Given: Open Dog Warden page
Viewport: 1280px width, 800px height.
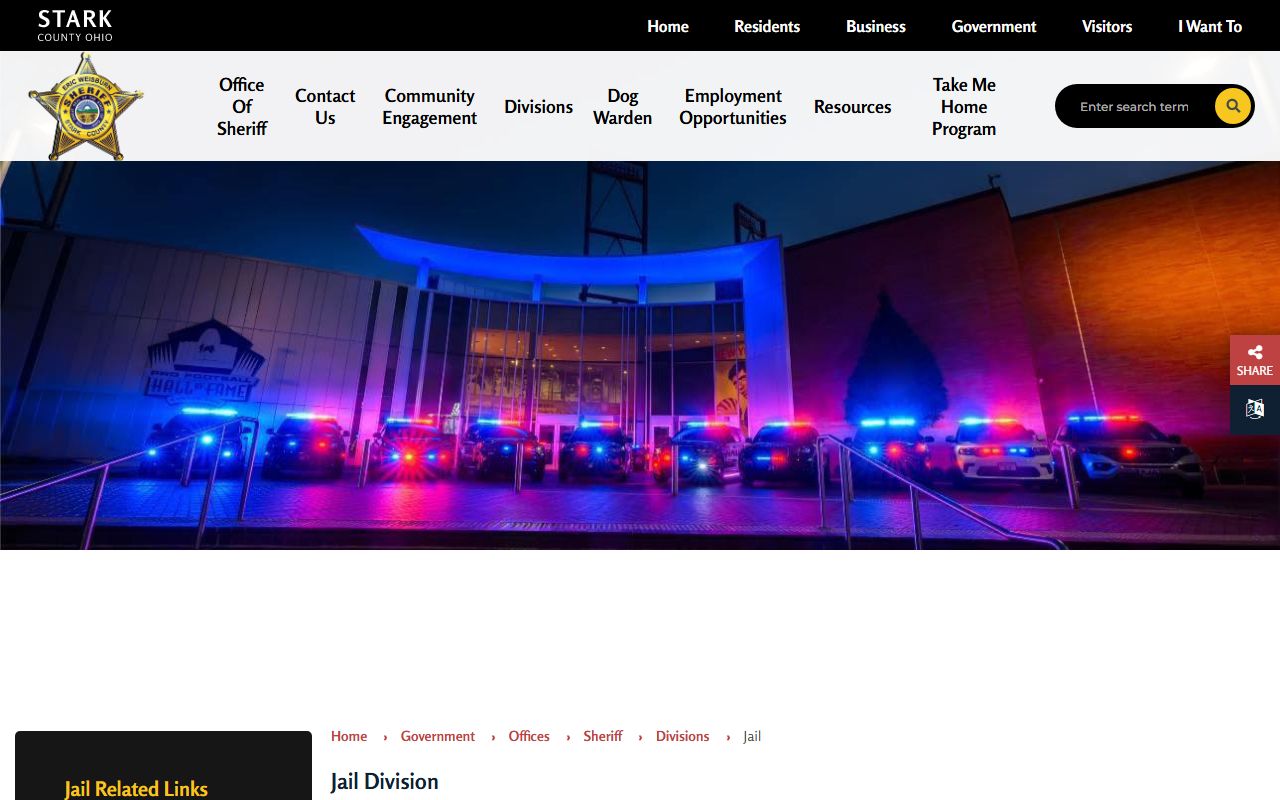Looking at the screenshot, I should 622,107.
